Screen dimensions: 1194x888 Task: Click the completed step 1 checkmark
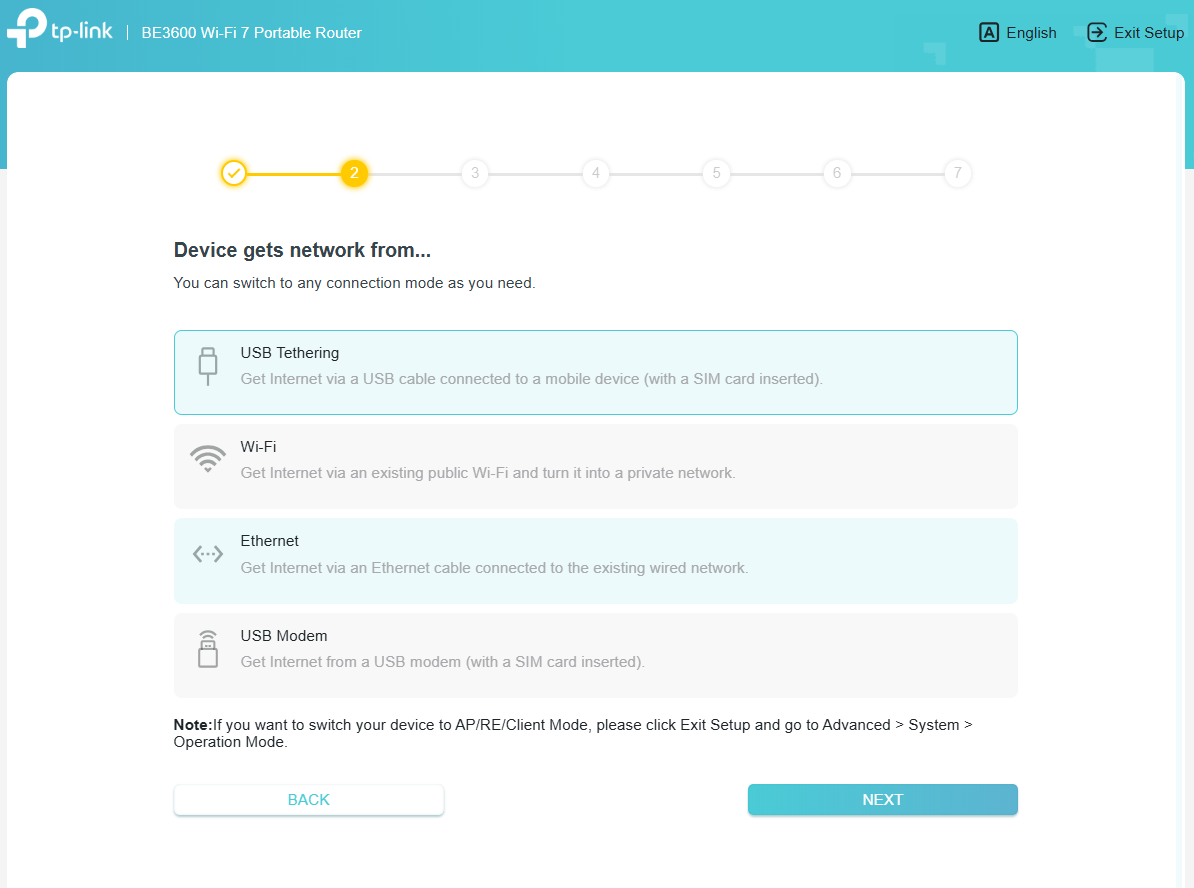tap(233, 173)
